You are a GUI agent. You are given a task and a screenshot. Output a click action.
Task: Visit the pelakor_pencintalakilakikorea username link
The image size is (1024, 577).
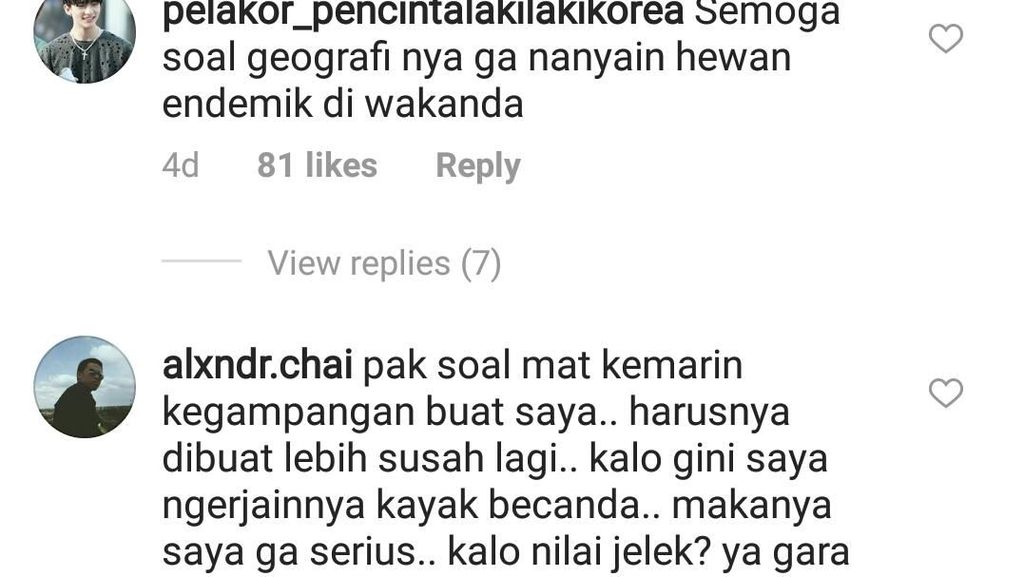click(423, 13)
